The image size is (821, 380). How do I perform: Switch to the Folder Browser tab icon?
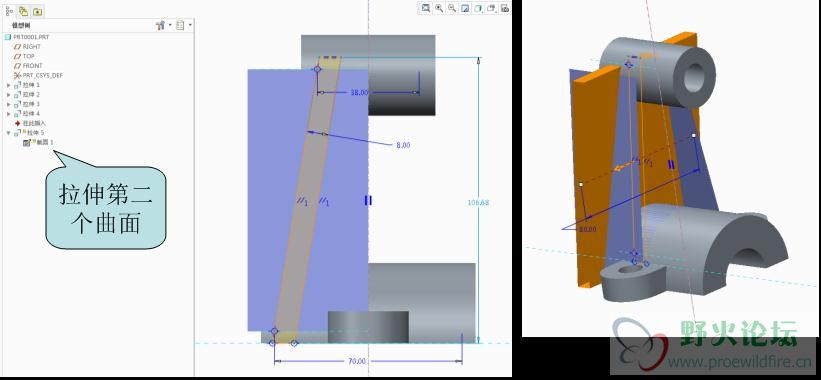pyautogui.click(x=24, y=11)
